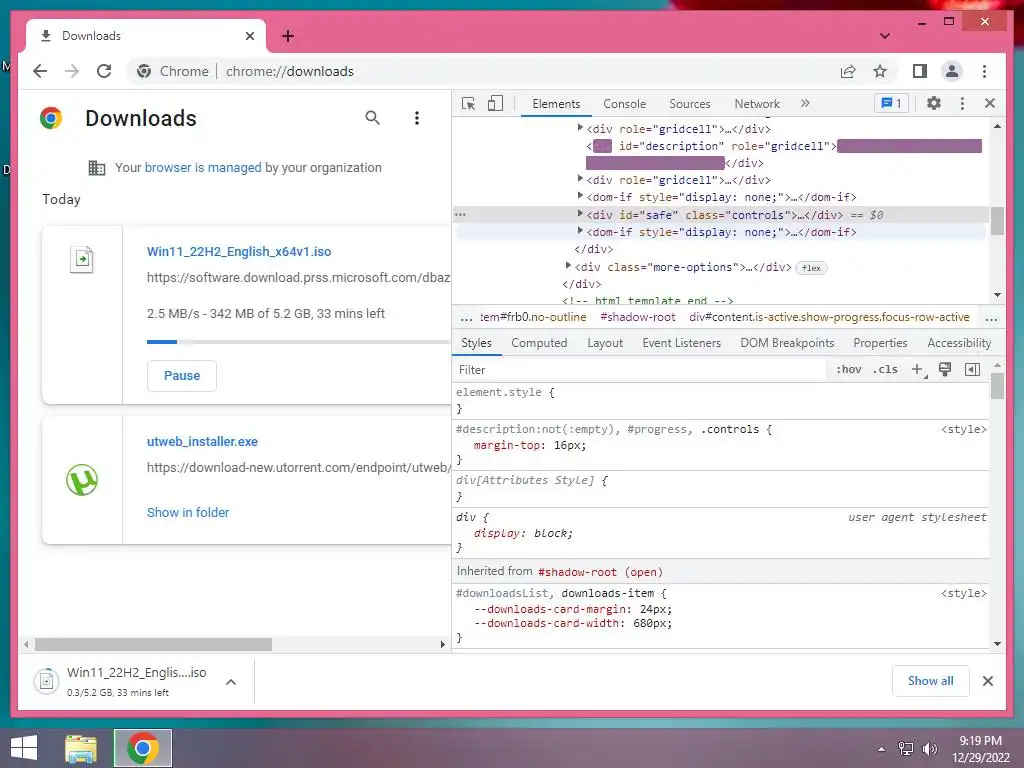Image resolution: width=1024 pixels, height=768 pixels.
Task: Select the #shadow-root breadcrumb
Action: 637,317
